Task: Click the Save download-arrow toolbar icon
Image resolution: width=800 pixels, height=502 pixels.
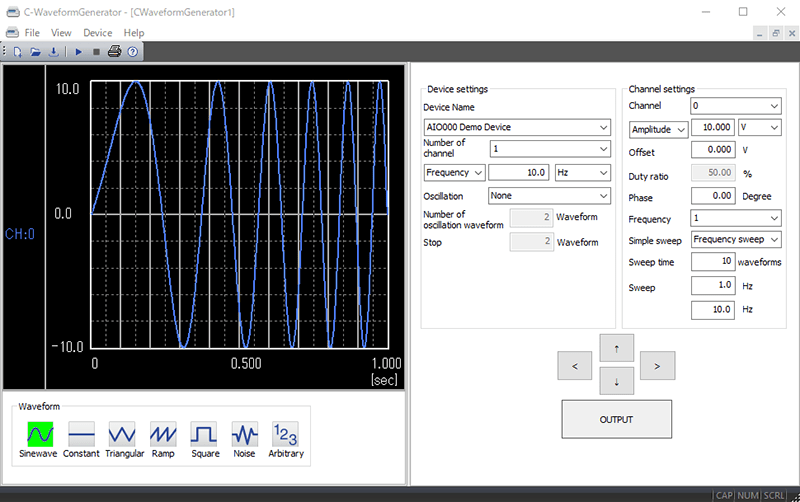Action: (52, 51)
